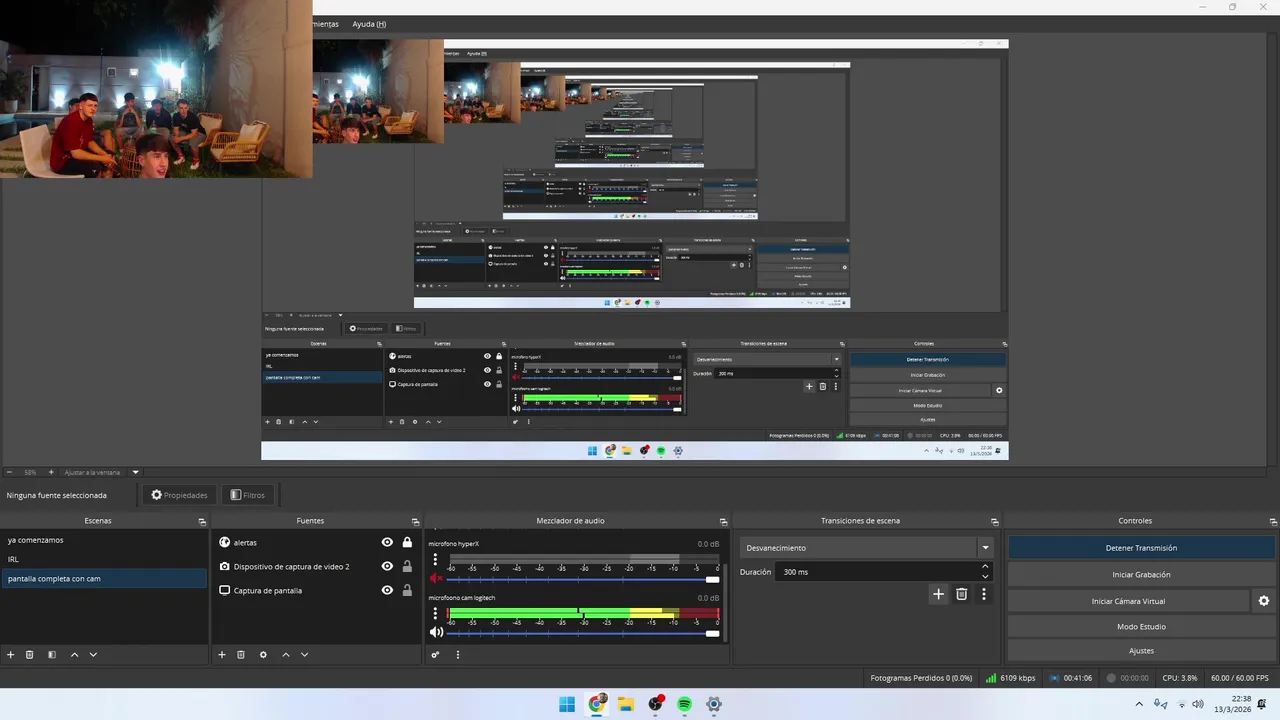This screenshot has height=720, width=1280.
Task: Mute microfono cam logitech
Action: point(436,632)
